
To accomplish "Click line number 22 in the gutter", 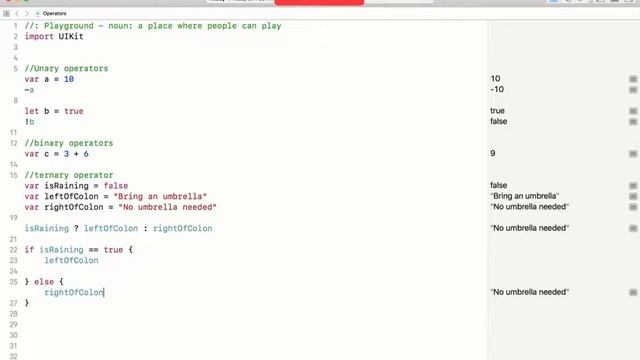I will tap(14, 250).
